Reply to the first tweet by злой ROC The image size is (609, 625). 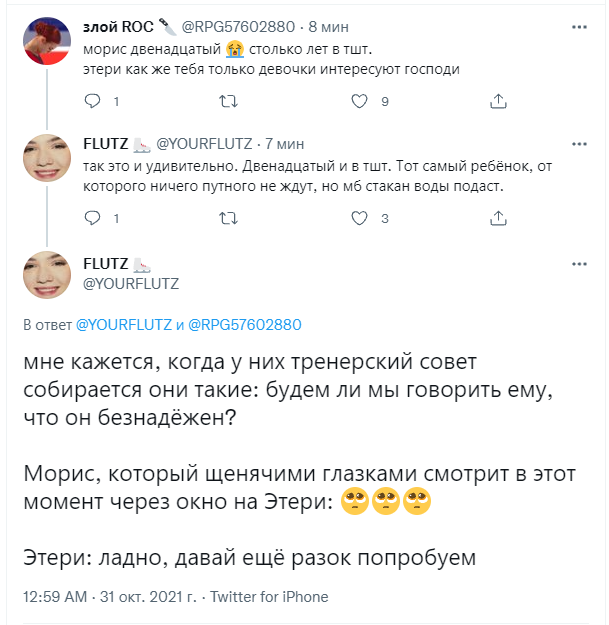coord(92,101)
